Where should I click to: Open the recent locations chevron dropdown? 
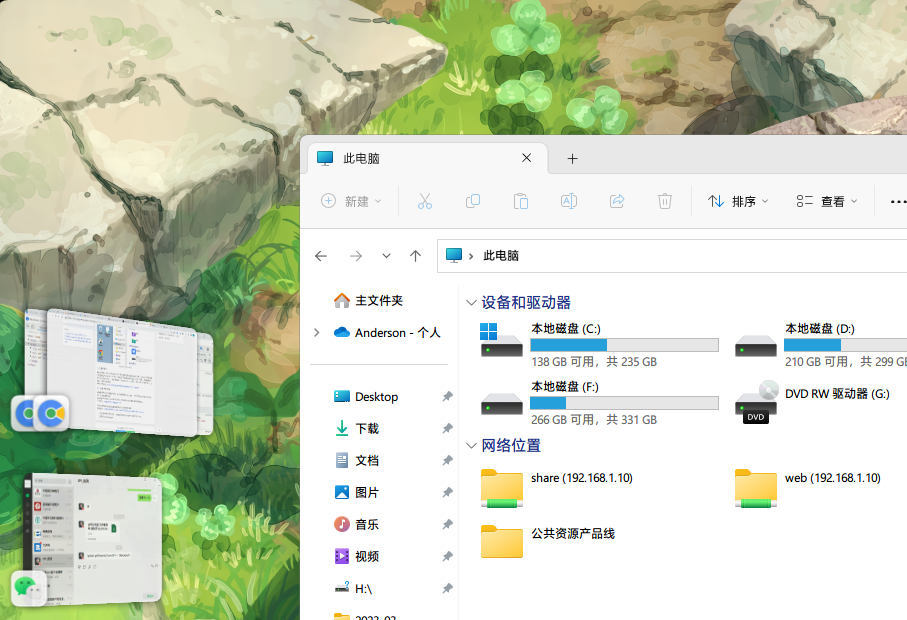pos(386,256)
